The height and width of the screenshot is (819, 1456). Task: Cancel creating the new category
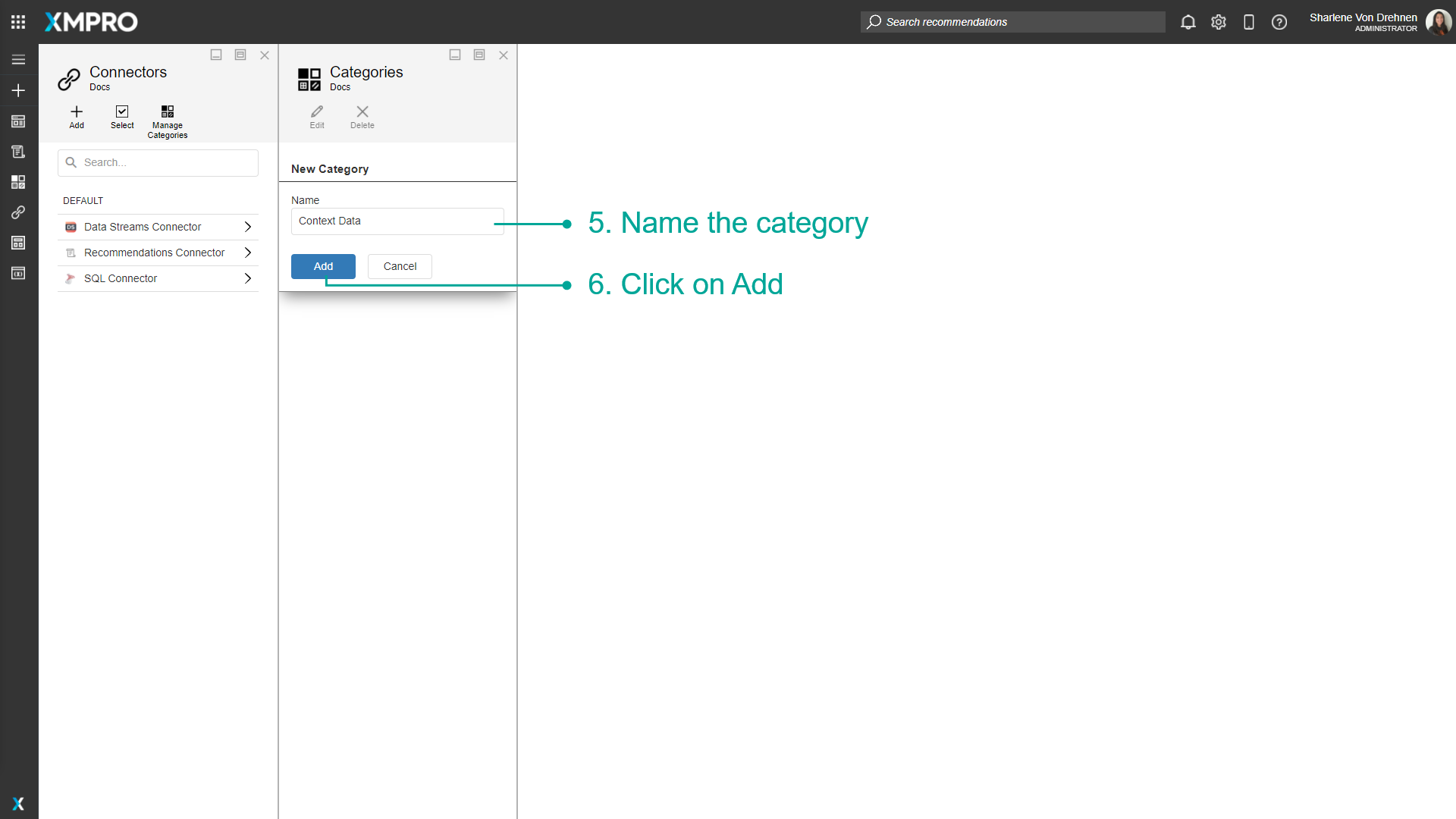point(399,266)
